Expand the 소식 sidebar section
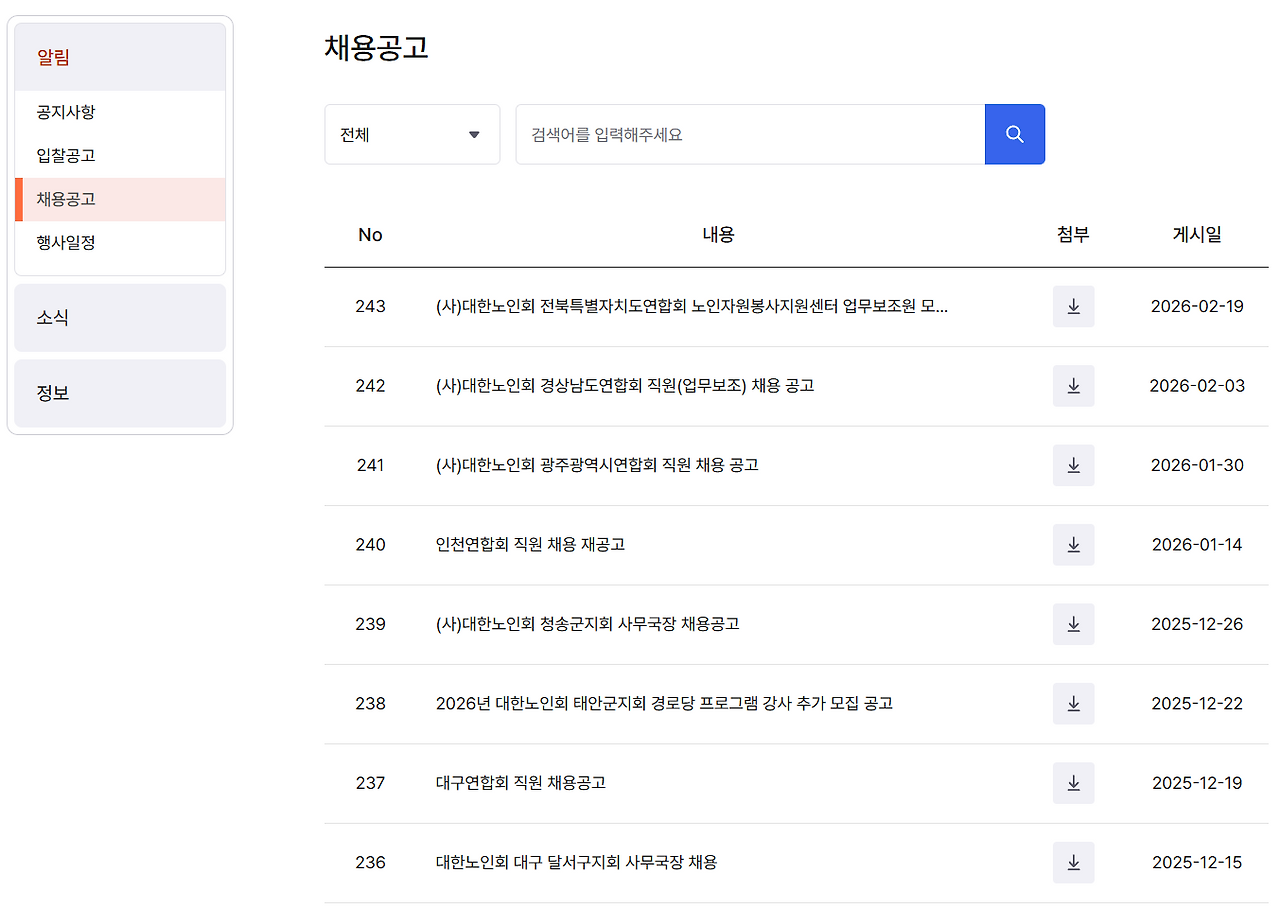The image size is (1280, 908). click(x=120, y=318)
